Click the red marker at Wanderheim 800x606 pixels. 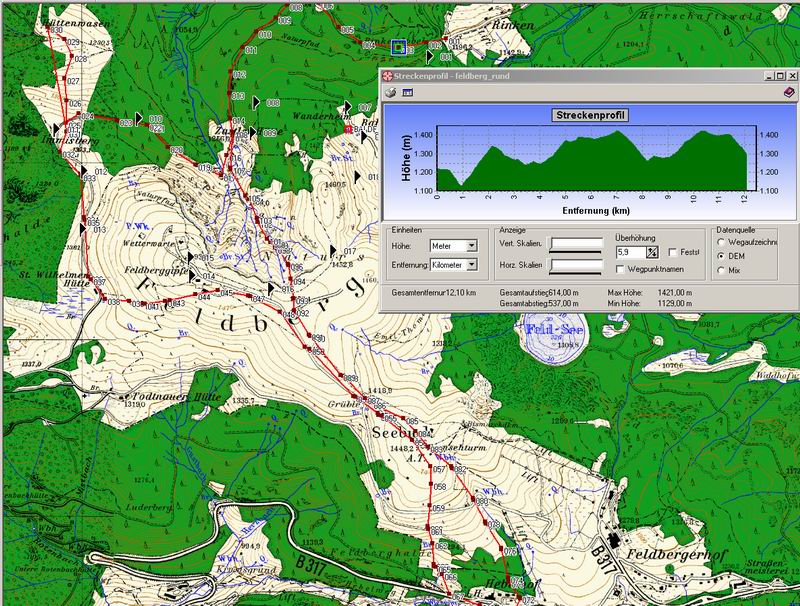click(x=348, y=130)
